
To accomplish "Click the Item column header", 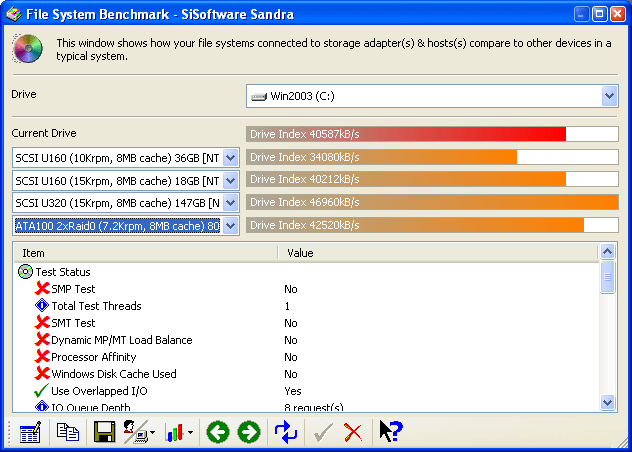I will 145,253.
